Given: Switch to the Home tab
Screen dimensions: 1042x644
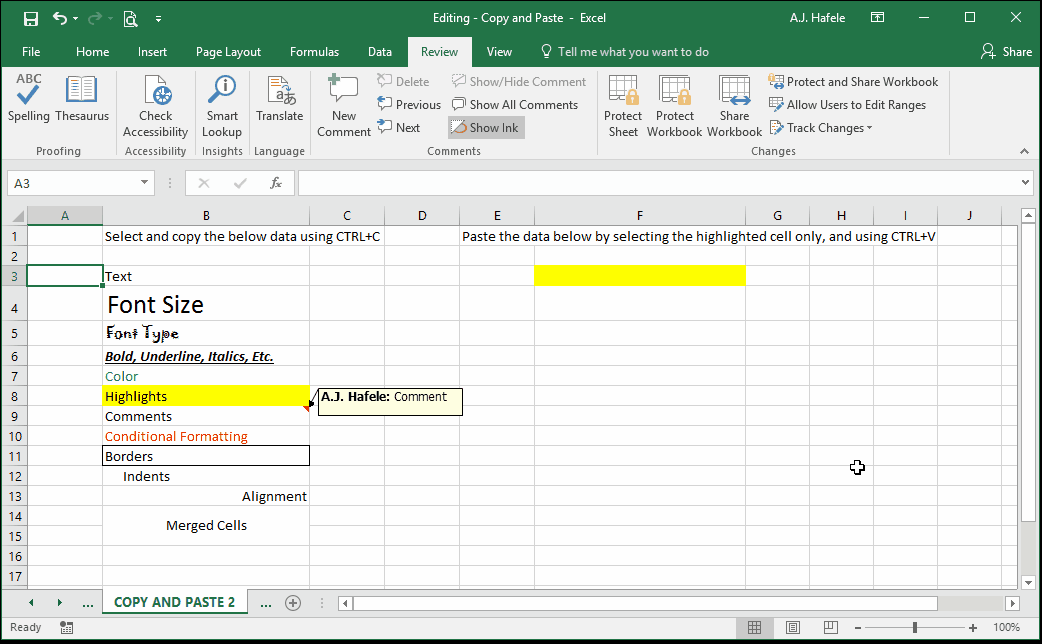Looking at the screenshot, I should click(x=92, y=51).
